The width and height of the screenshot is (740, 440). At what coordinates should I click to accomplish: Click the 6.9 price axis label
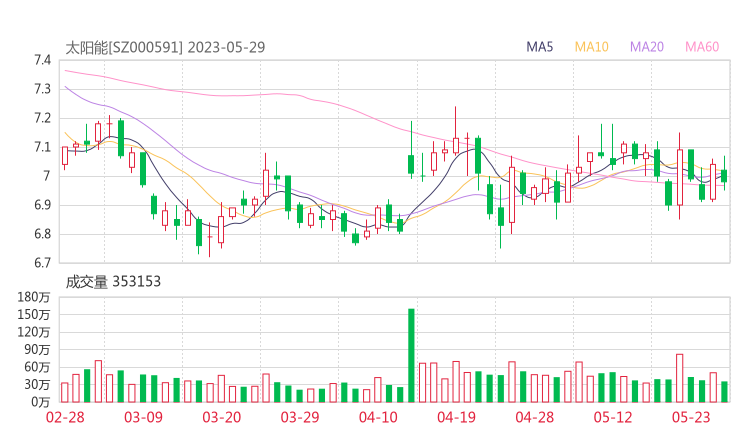pos(42,205)
